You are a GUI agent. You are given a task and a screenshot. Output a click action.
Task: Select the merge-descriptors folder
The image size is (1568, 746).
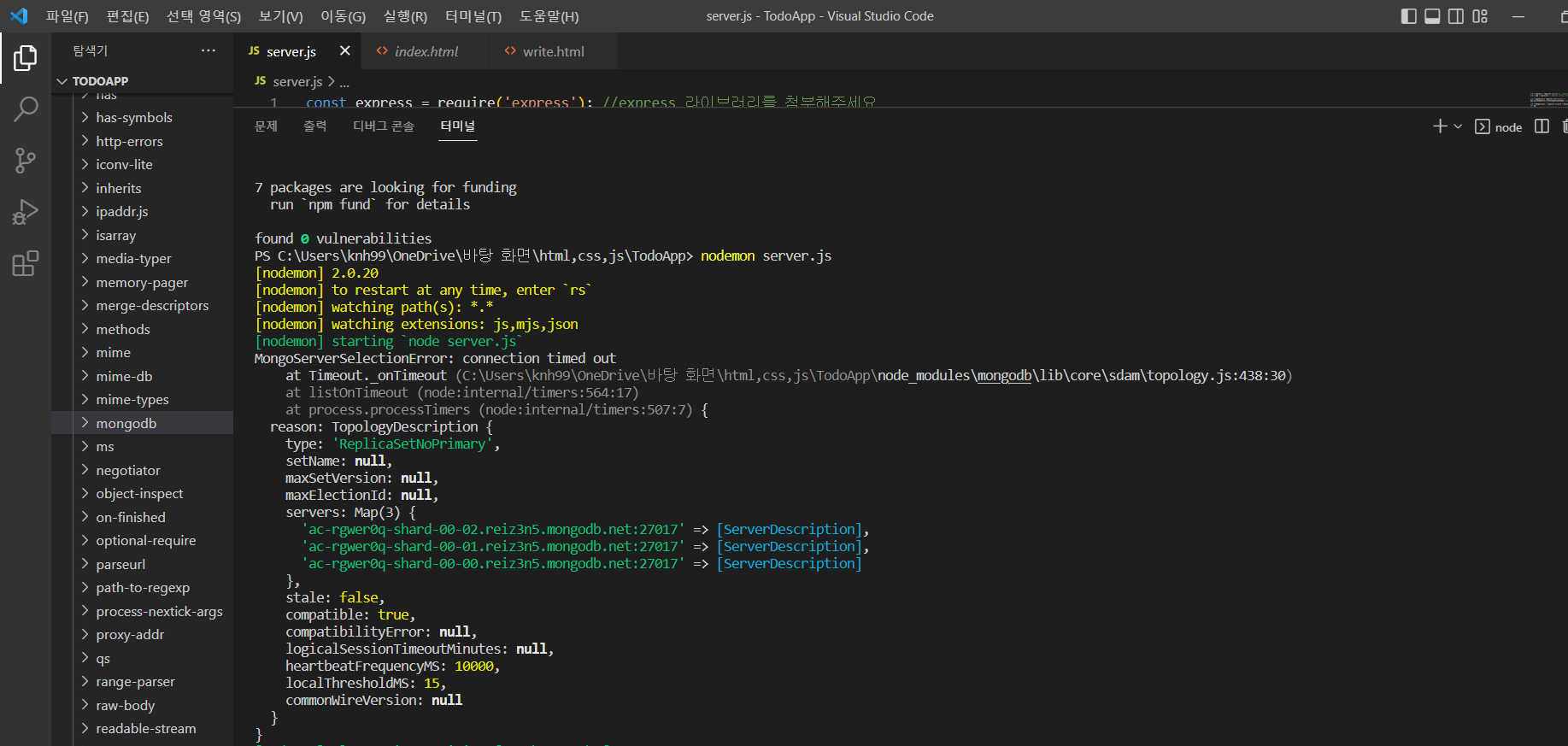point(142,305)
